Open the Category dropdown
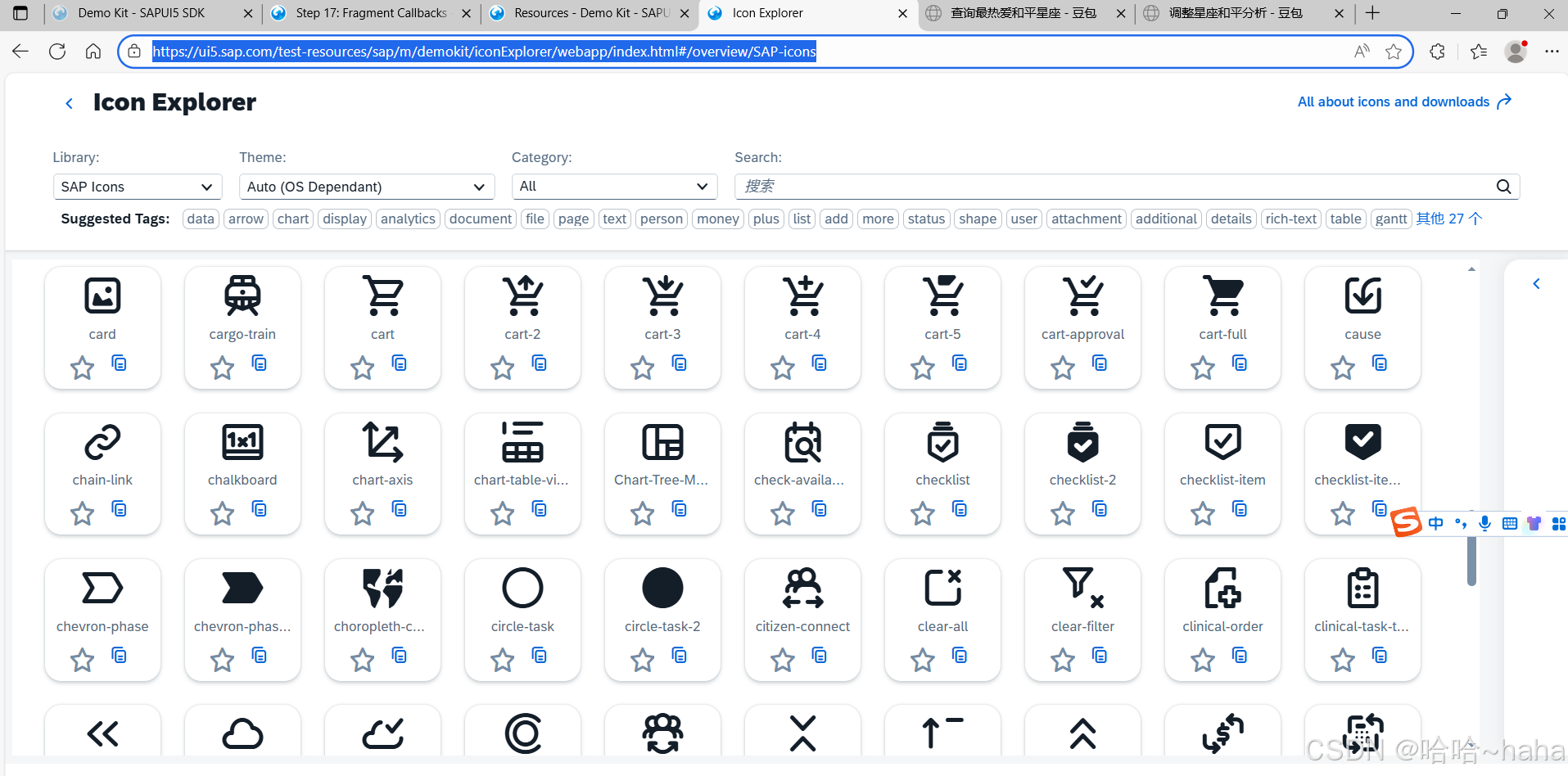Screen dimensions: 1568x776 click(x=614, y=187)
